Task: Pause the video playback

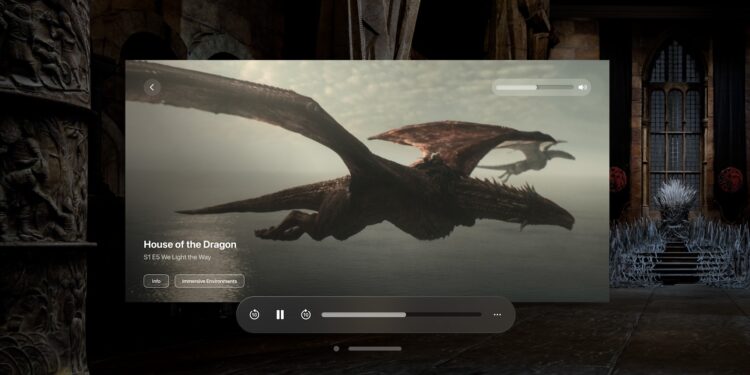Action: coord(280,315)
